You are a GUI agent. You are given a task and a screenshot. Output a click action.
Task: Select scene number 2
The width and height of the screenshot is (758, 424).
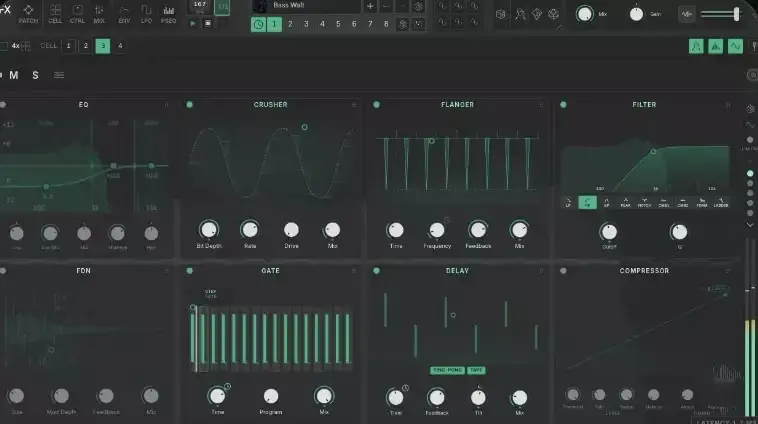pos(290,24)
